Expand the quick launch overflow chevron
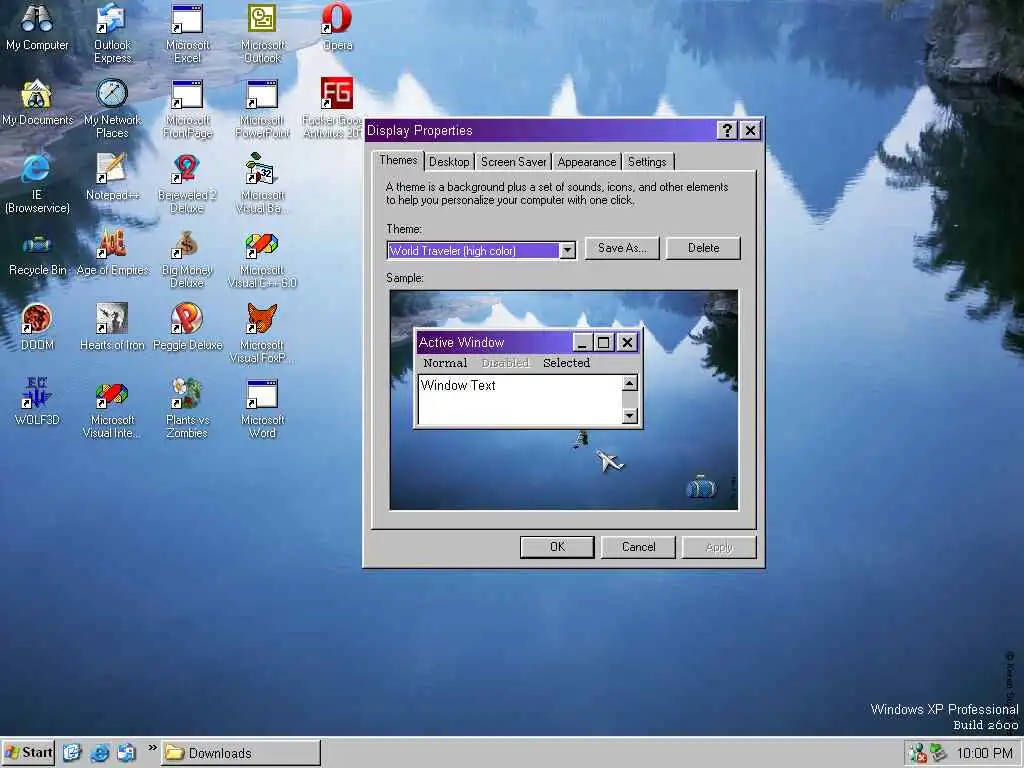Viewport: 1024px width, 768px height. 152,748
